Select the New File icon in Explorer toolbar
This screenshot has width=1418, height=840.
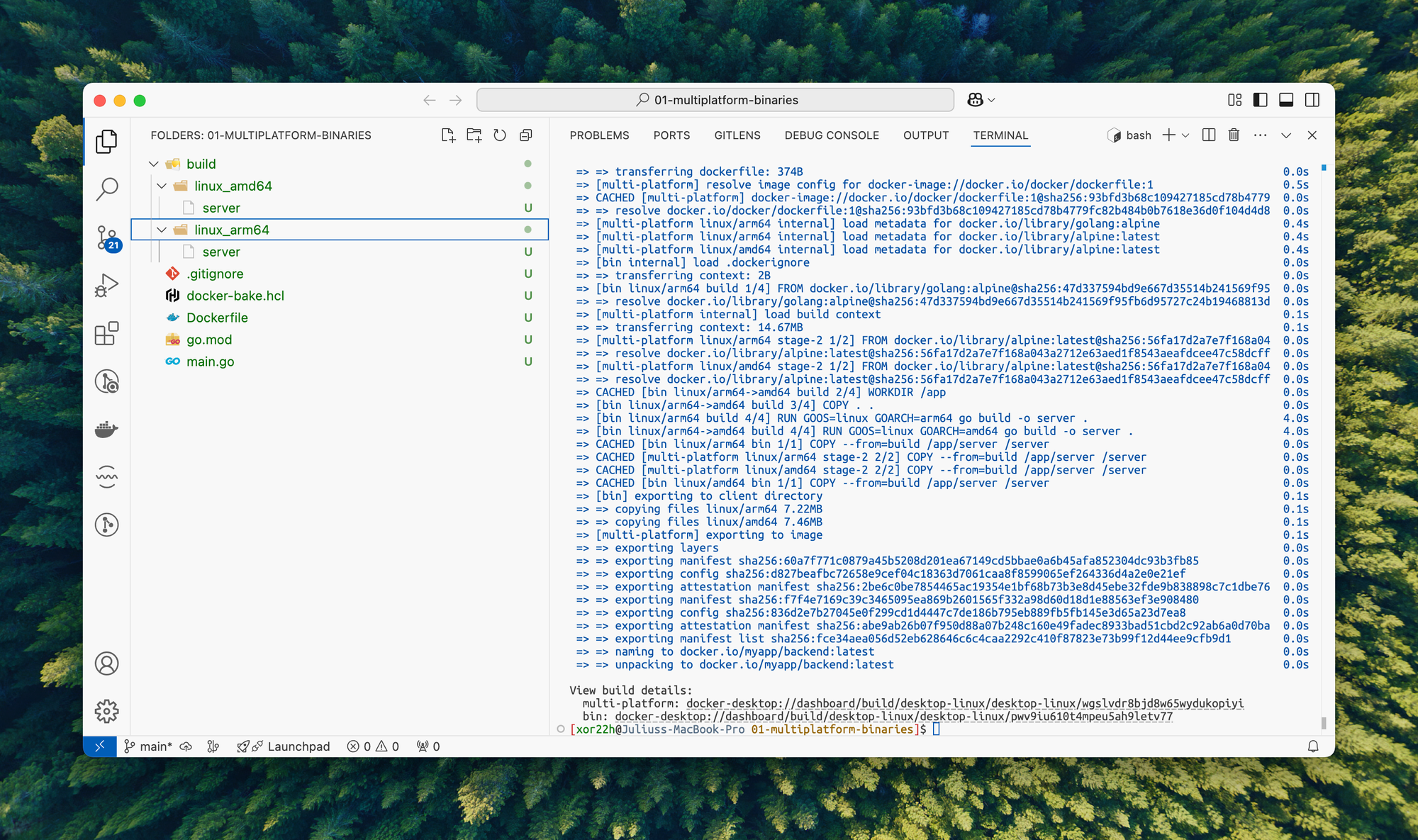448,135
